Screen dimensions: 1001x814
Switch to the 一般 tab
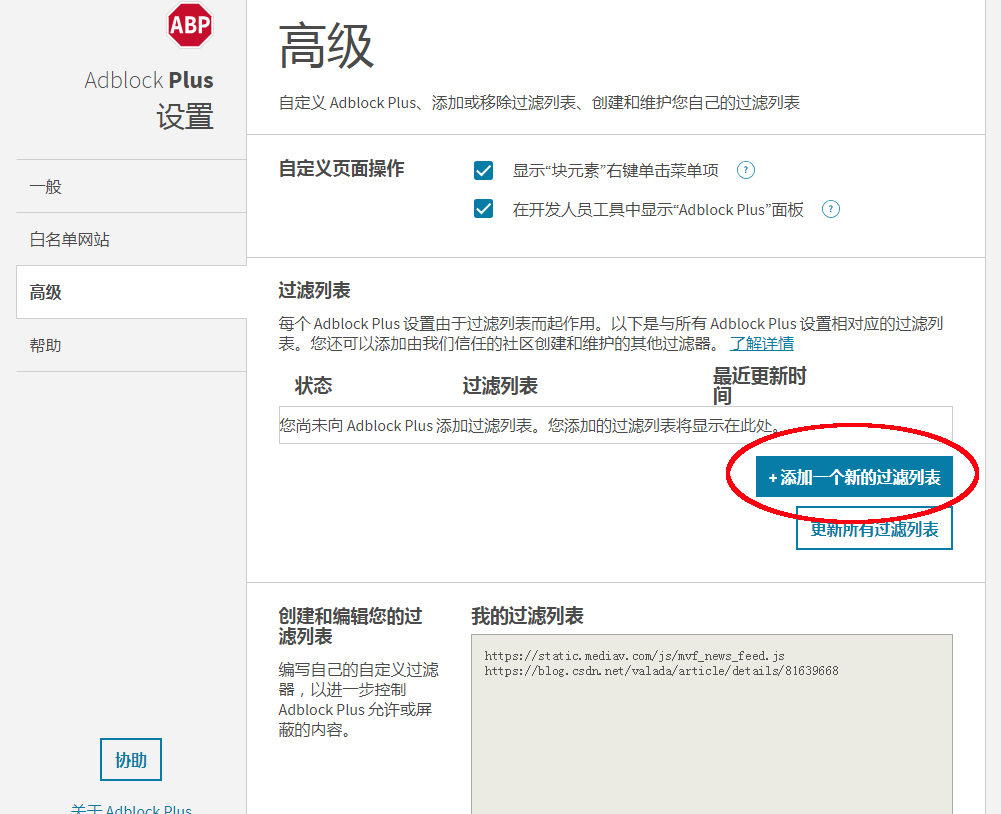tap(131, 186)
